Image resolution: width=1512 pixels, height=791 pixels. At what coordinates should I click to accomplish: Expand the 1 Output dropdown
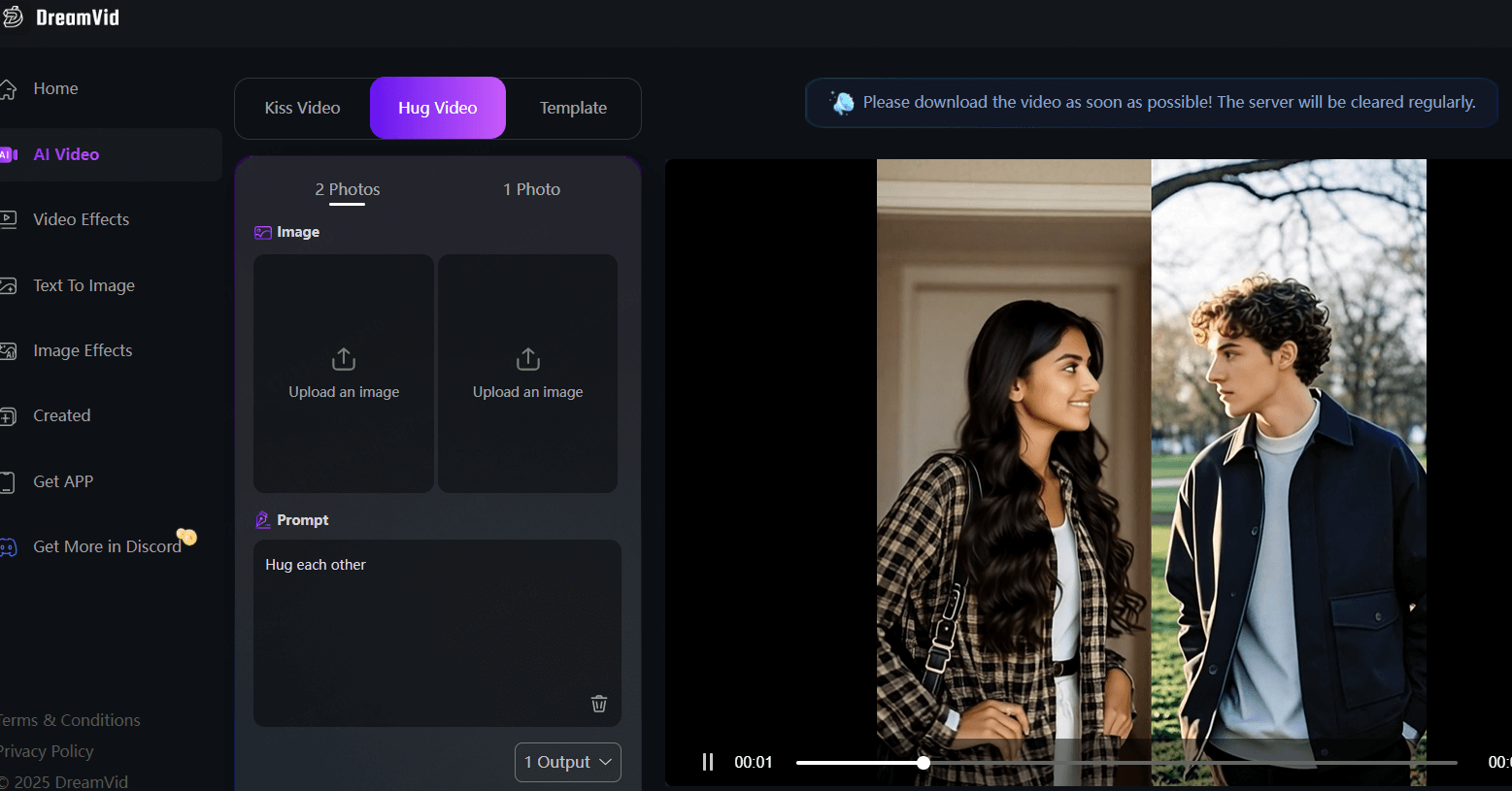567,762
